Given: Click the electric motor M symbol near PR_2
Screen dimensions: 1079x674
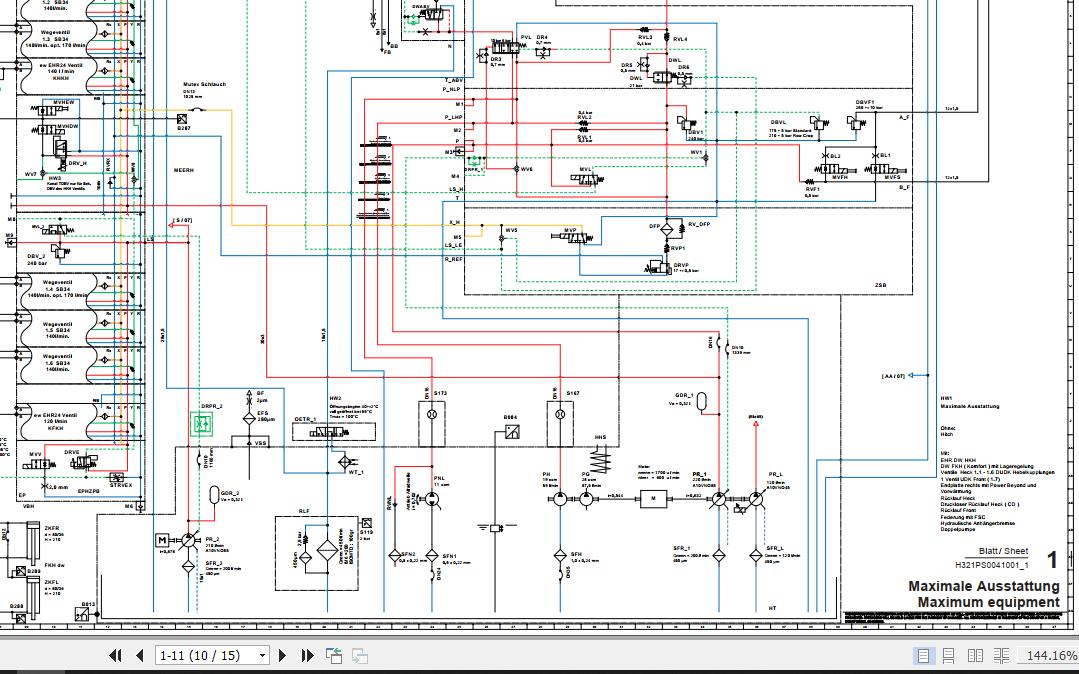Looking at the screenshot, I should pos(162,540).
